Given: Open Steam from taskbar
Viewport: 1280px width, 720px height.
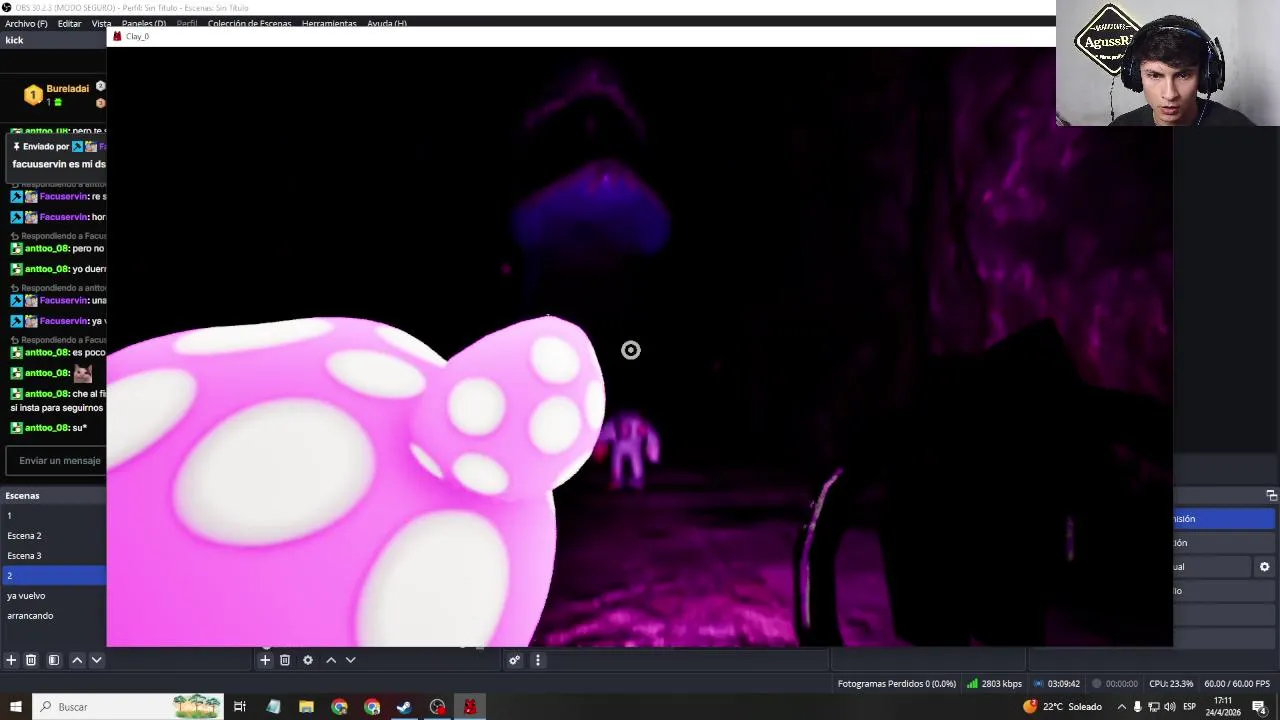Looking at the screenshot, I should [x=404, y=707].
